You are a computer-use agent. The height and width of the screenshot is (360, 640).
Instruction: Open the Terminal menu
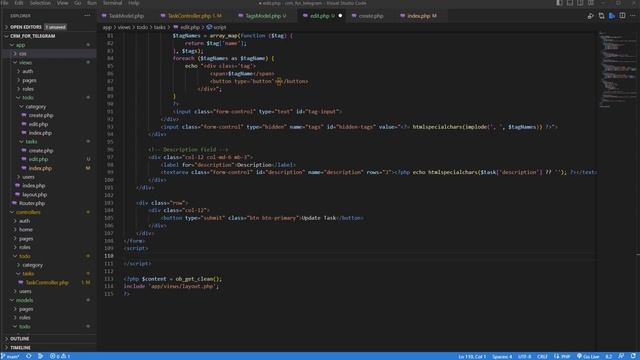point(112,3)
